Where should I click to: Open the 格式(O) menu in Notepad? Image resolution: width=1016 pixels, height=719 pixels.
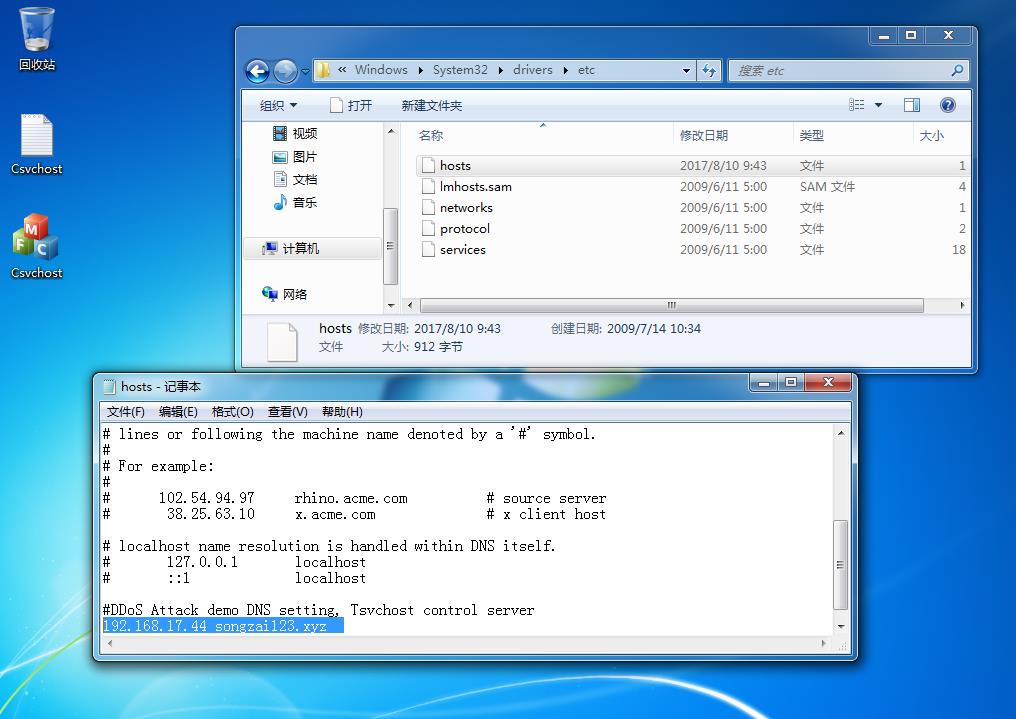232,412
